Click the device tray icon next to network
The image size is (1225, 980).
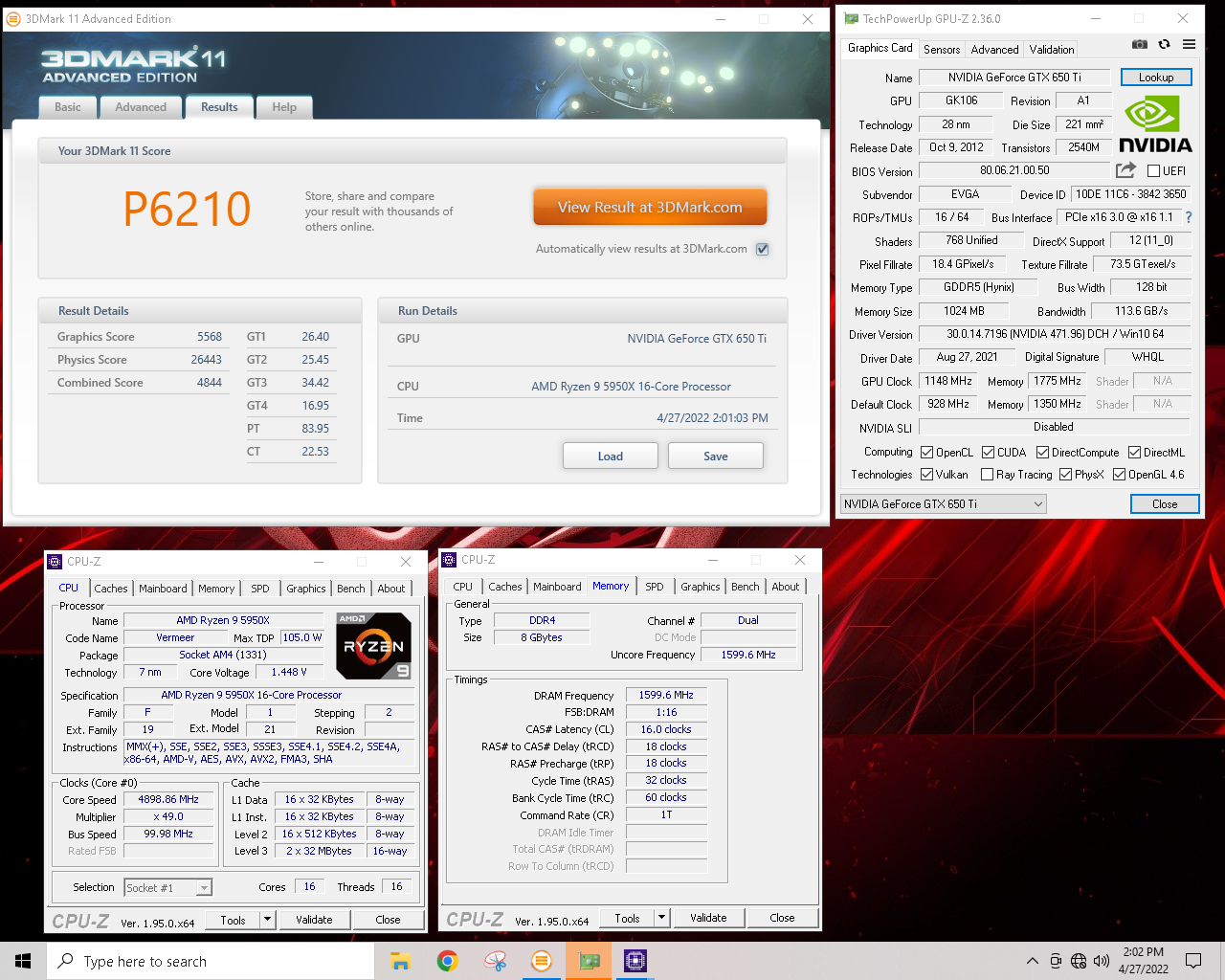tap(1056, 961)
